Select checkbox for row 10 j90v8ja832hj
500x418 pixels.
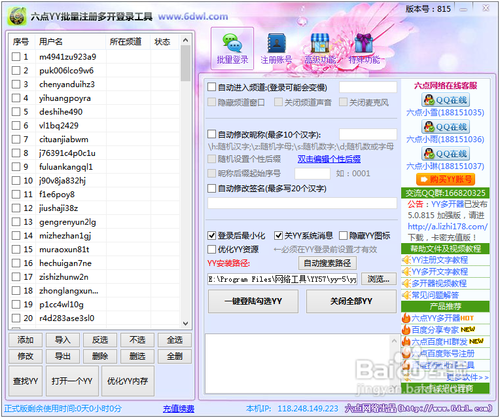coord(16,181)
